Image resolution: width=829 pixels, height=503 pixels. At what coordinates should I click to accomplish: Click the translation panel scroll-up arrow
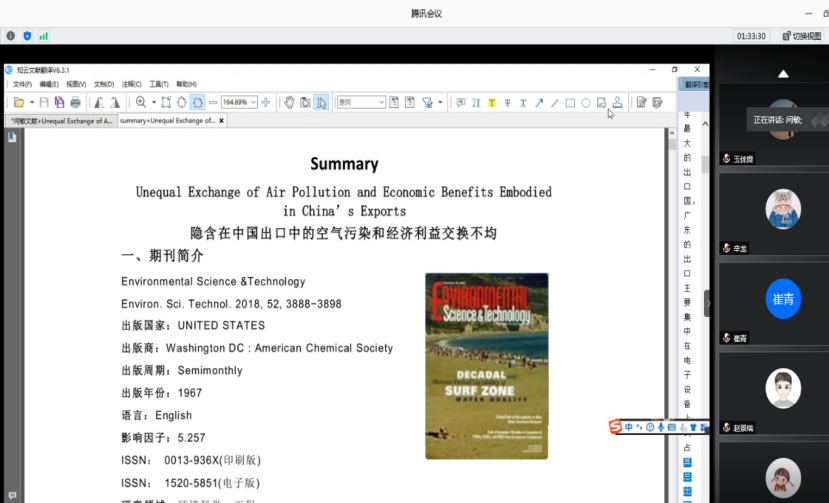click(705, 124)
